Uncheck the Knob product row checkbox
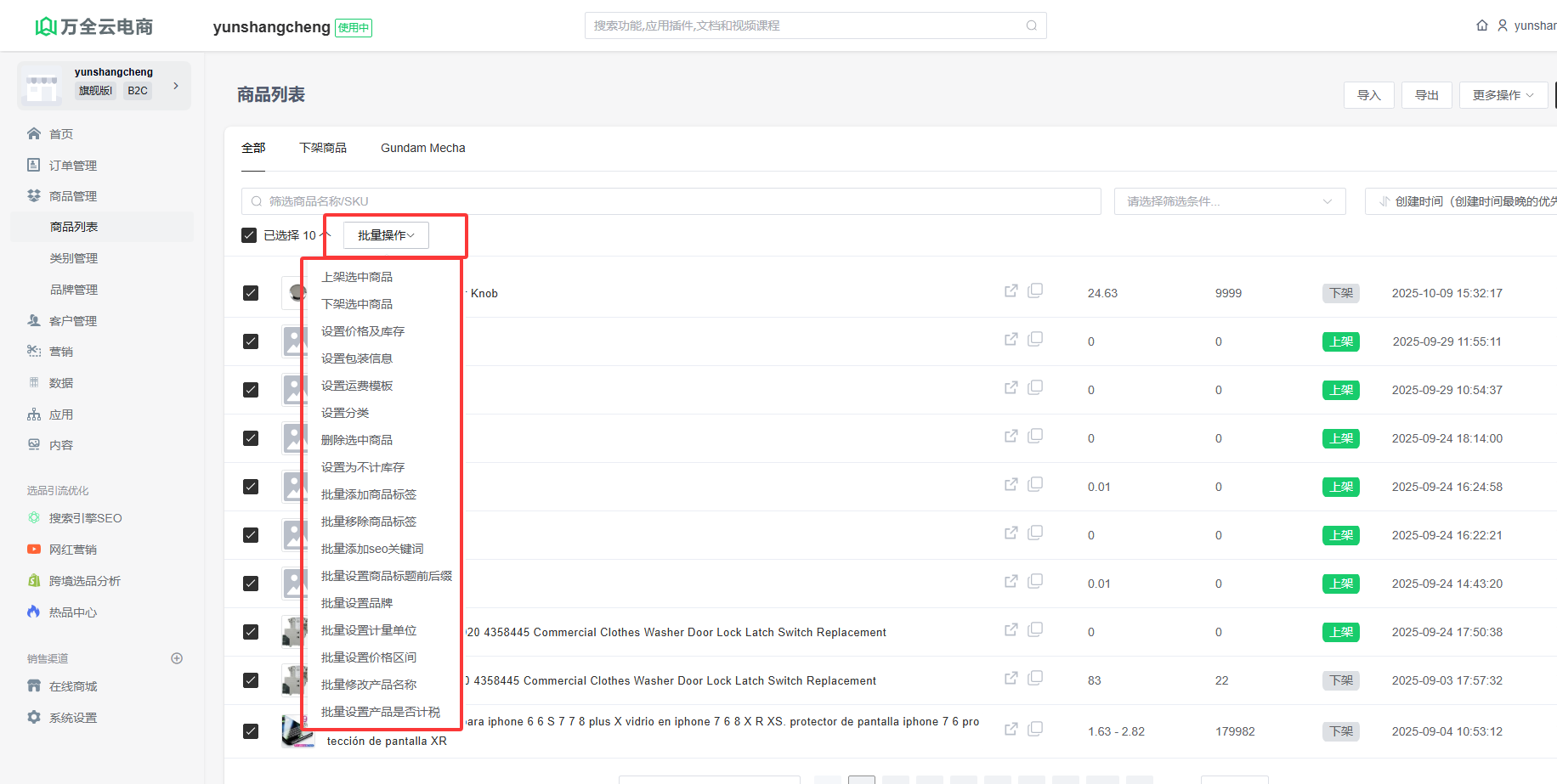Image resolution: width=1557 pixels, height=784 pixels. click(x=251, y=293)
